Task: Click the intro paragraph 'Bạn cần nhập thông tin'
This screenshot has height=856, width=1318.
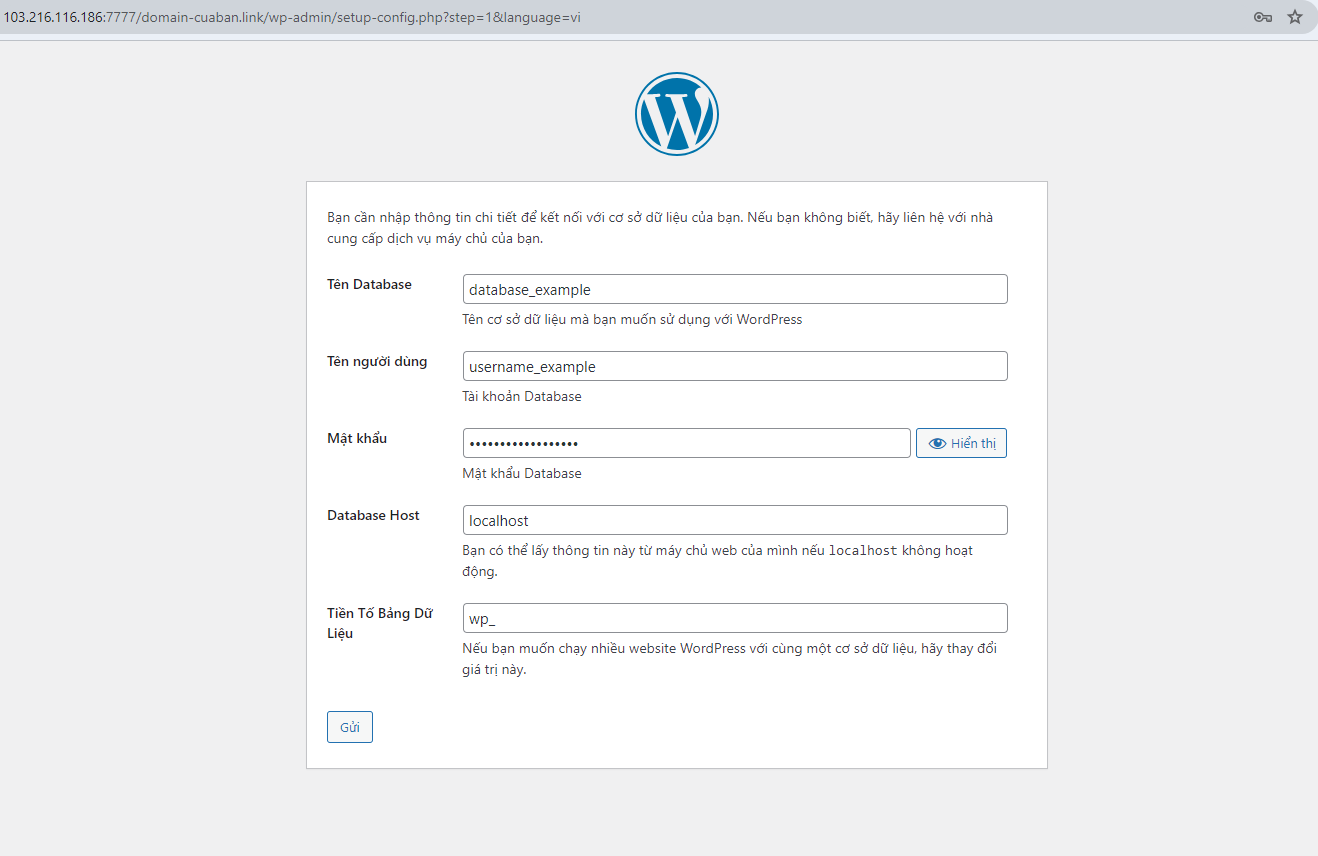Action: coord(660,228)
